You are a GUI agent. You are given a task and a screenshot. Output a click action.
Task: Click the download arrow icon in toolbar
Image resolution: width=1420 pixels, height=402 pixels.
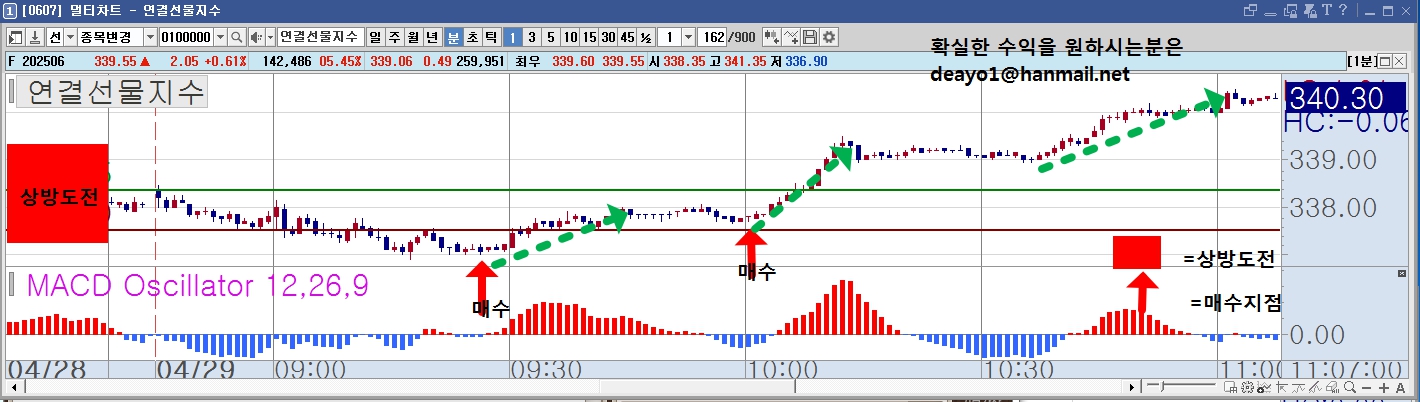click(35, 37)
